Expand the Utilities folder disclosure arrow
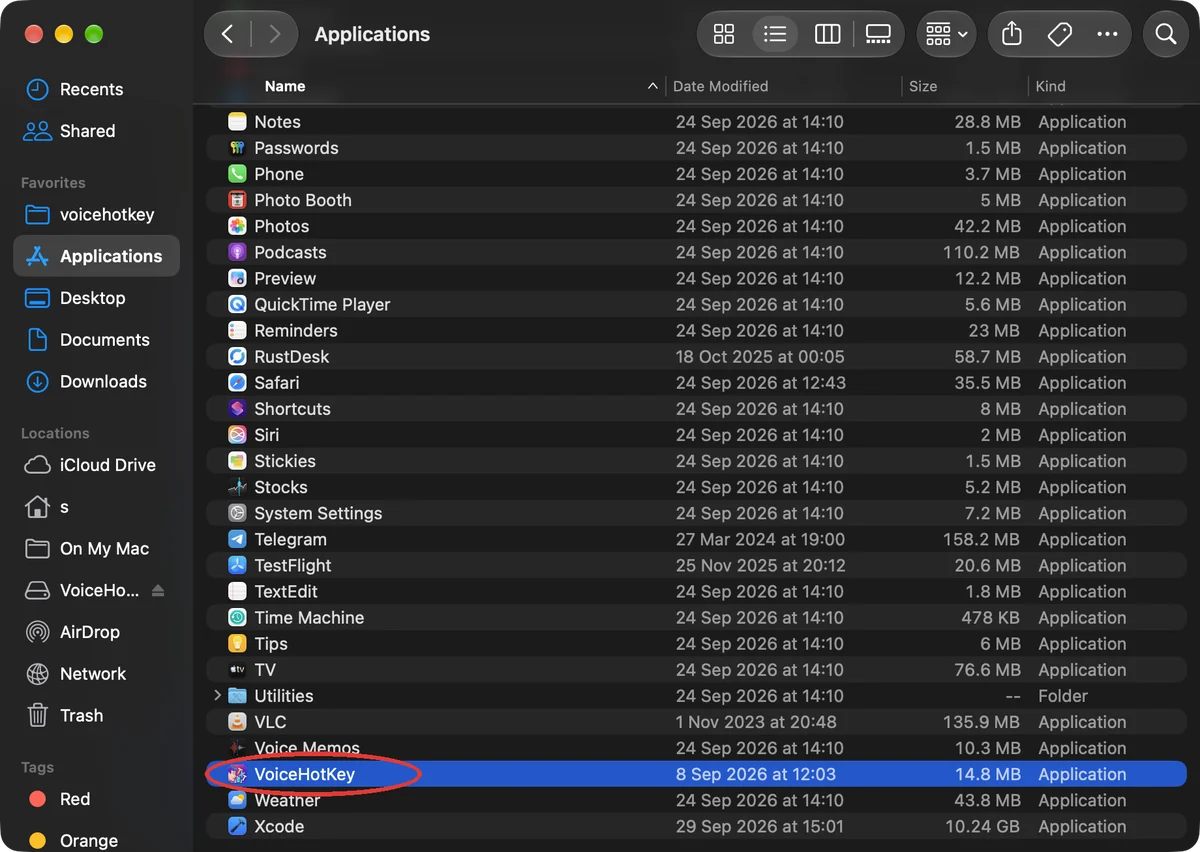The width and height of the screenshot is (1200, 852). pos(218,696)
